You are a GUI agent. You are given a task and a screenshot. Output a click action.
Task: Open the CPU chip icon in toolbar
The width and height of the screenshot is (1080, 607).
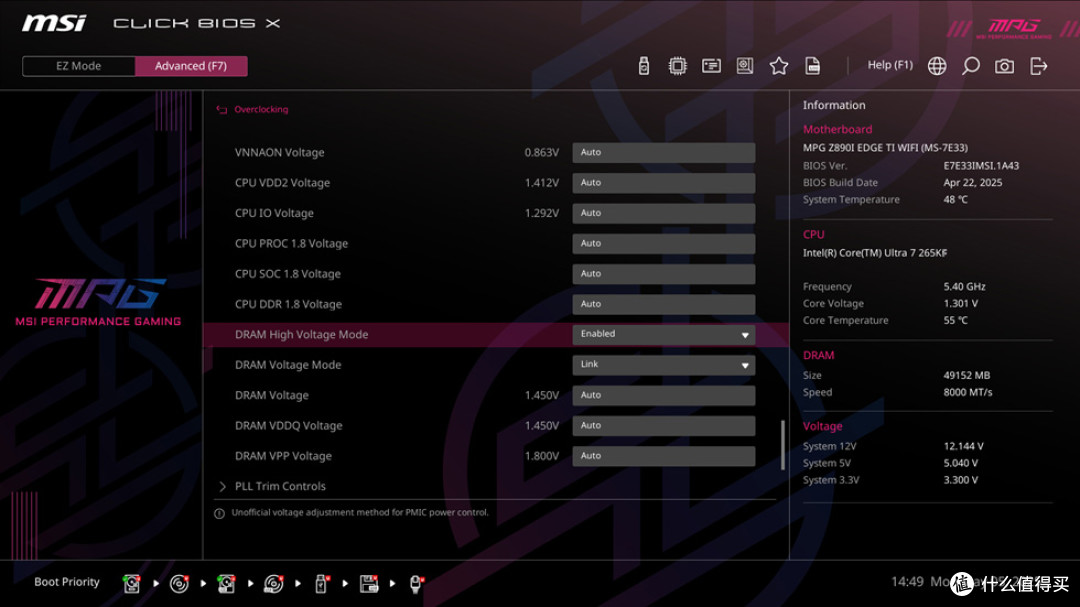click(x=677, y=65)
